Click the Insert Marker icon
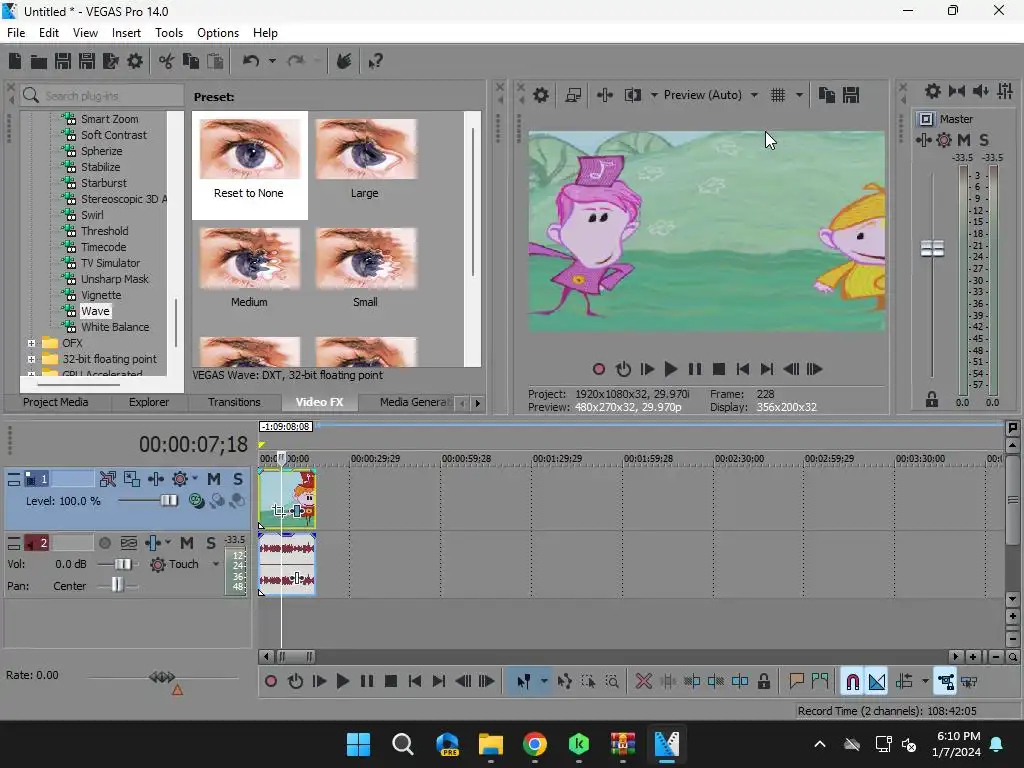This screenshot has width=1024, height=768. click(x=796, y=682)
